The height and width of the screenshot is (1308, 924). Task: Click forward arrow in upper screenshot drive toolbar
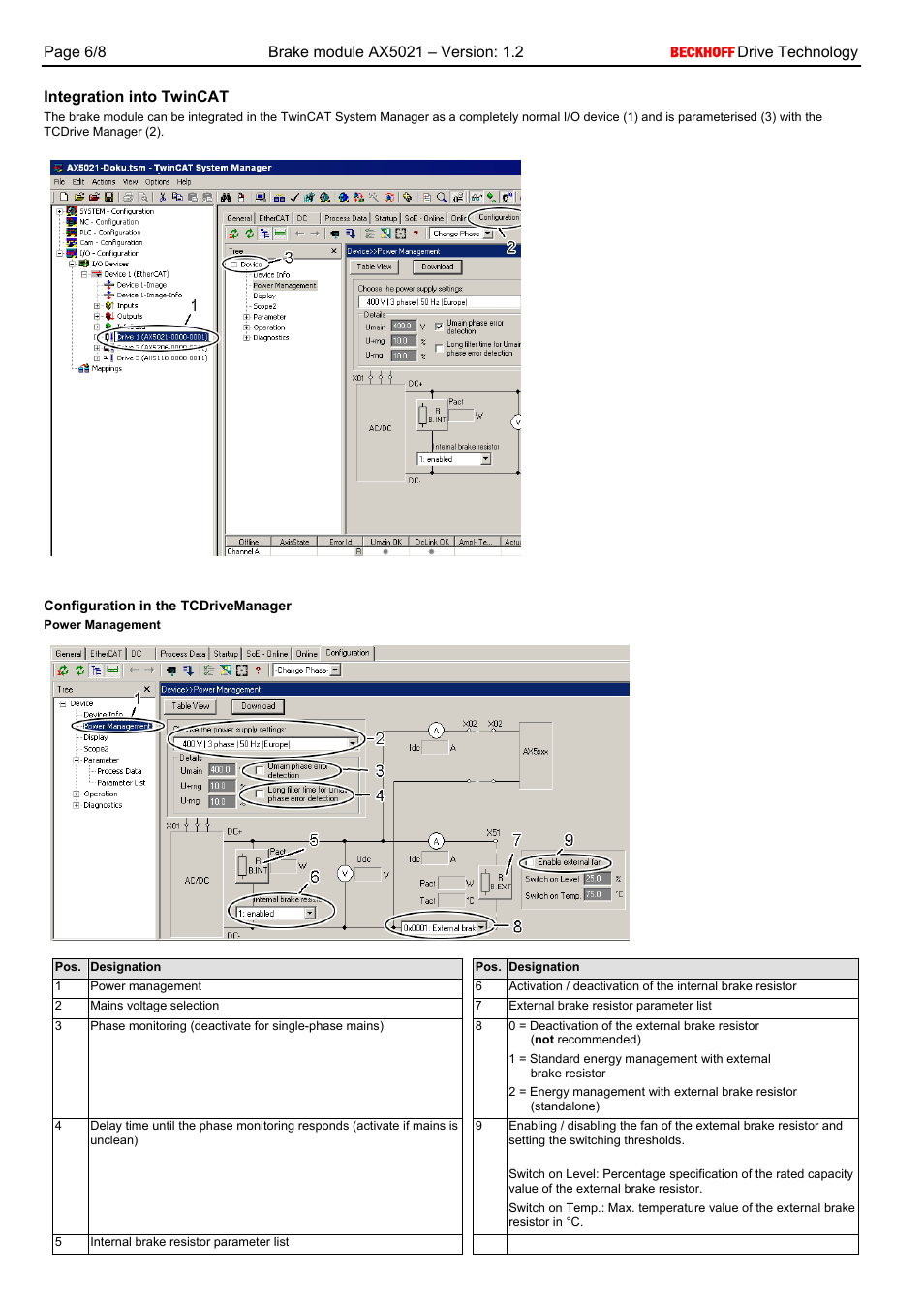tap(315, 234)
